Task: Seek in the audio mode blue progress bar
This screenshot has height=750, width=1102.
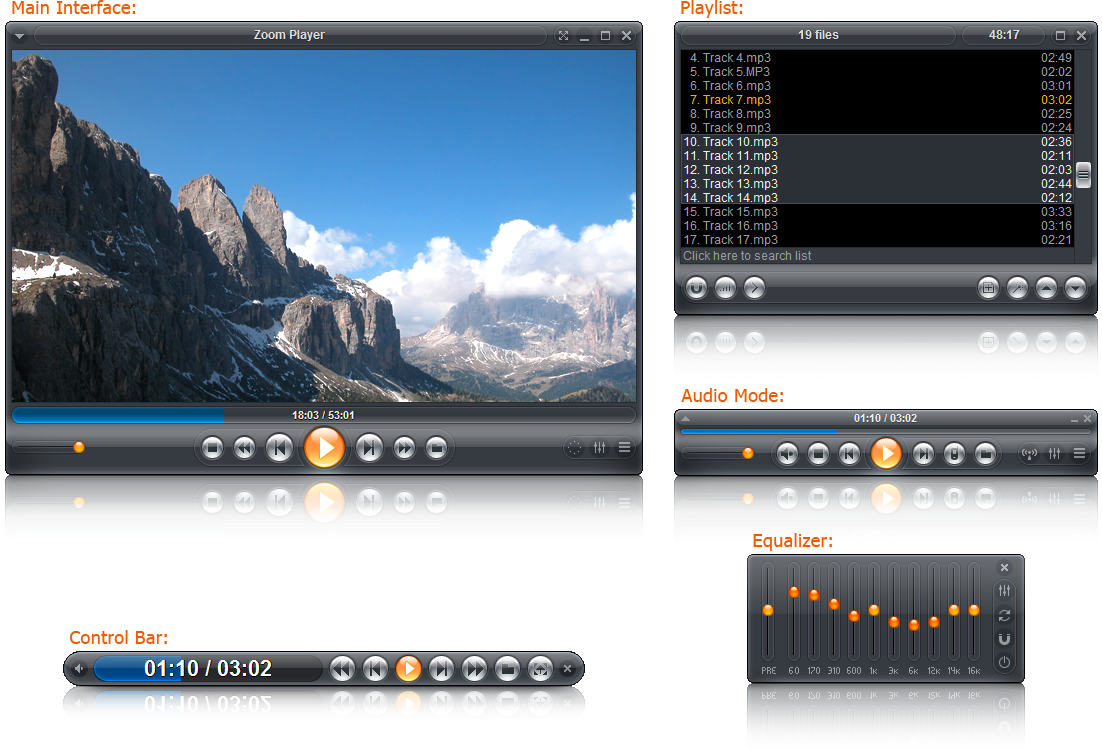Action: [x=886, y=431]
